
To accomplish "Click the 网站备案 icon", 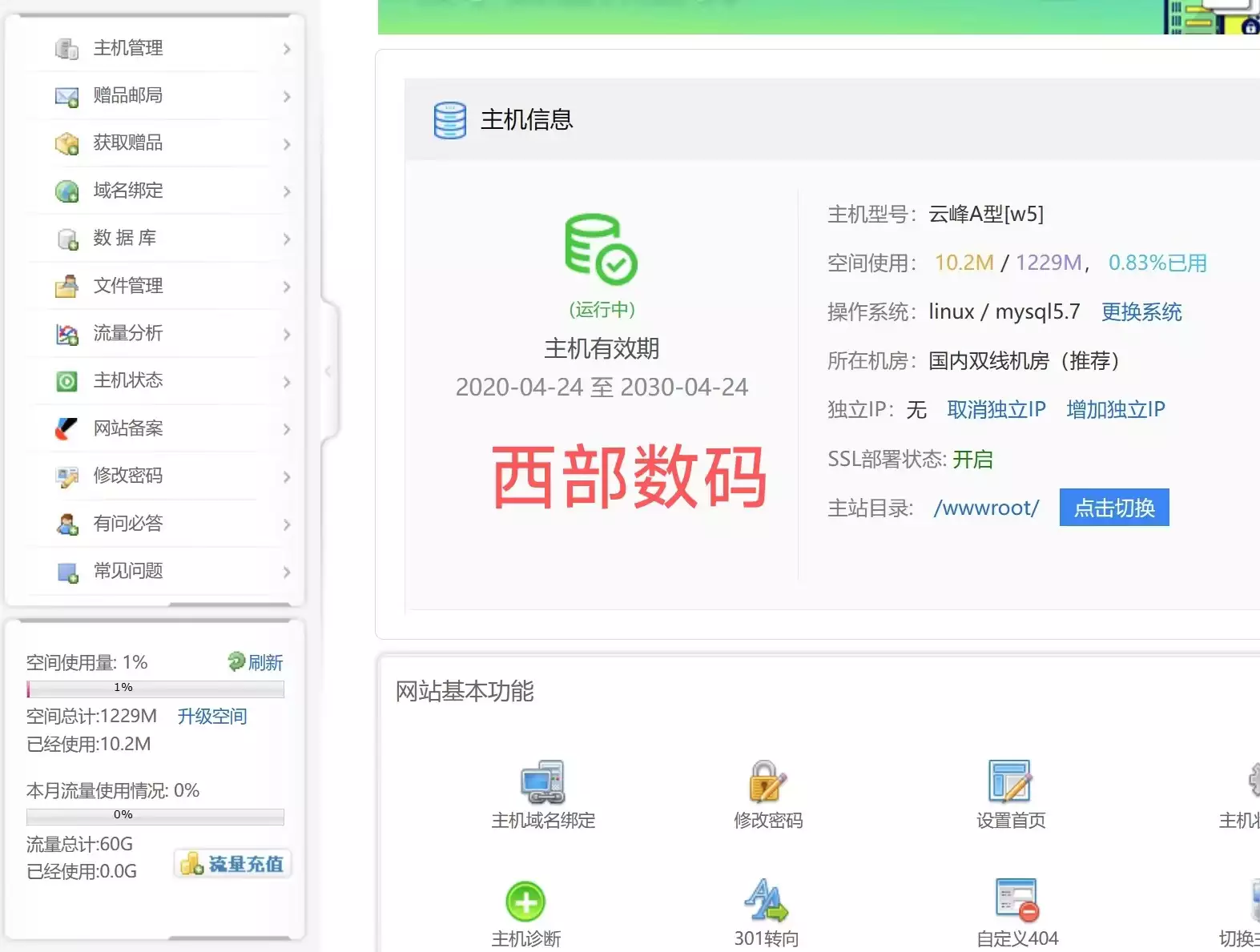I will tap(66, 428).
